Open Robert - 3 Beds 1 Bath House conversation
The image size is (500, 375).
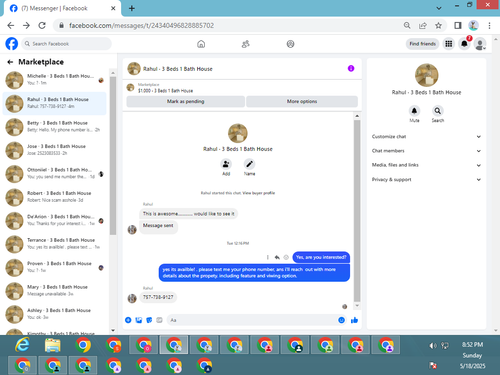click(x=55, y=197)
